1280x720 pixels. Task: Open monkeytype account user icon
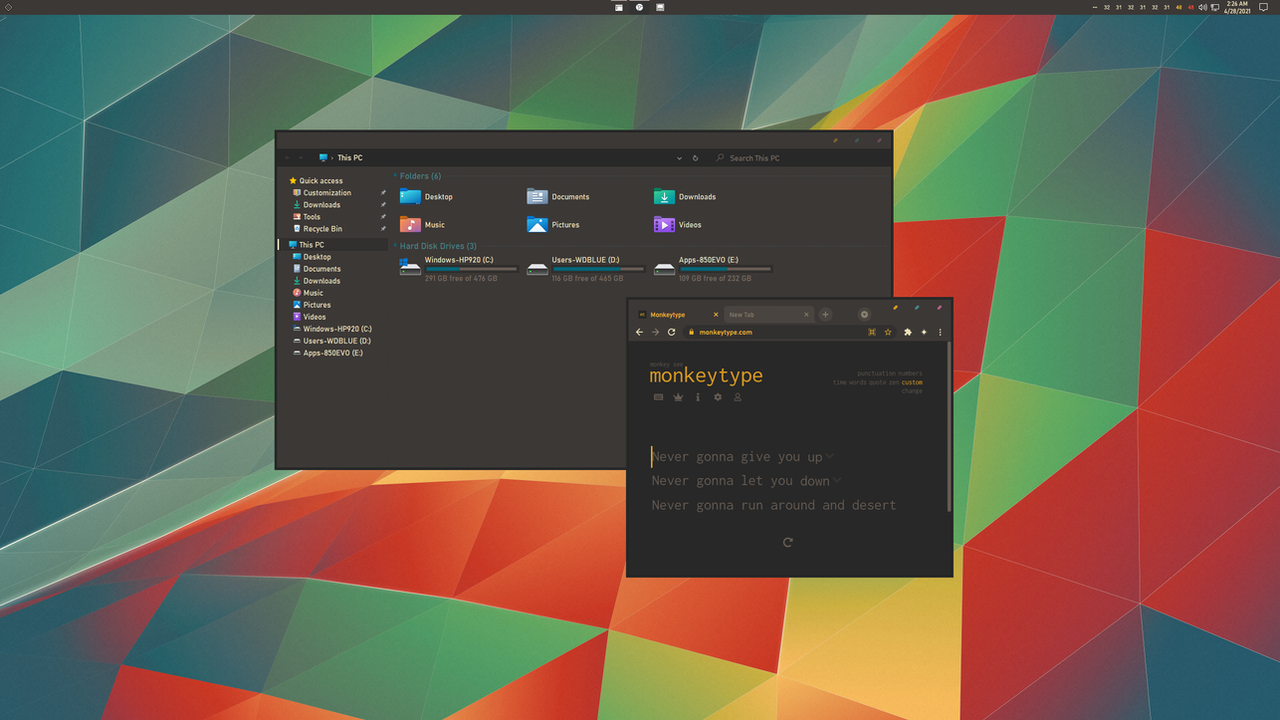pyautogui.click(x=737, y=397)
